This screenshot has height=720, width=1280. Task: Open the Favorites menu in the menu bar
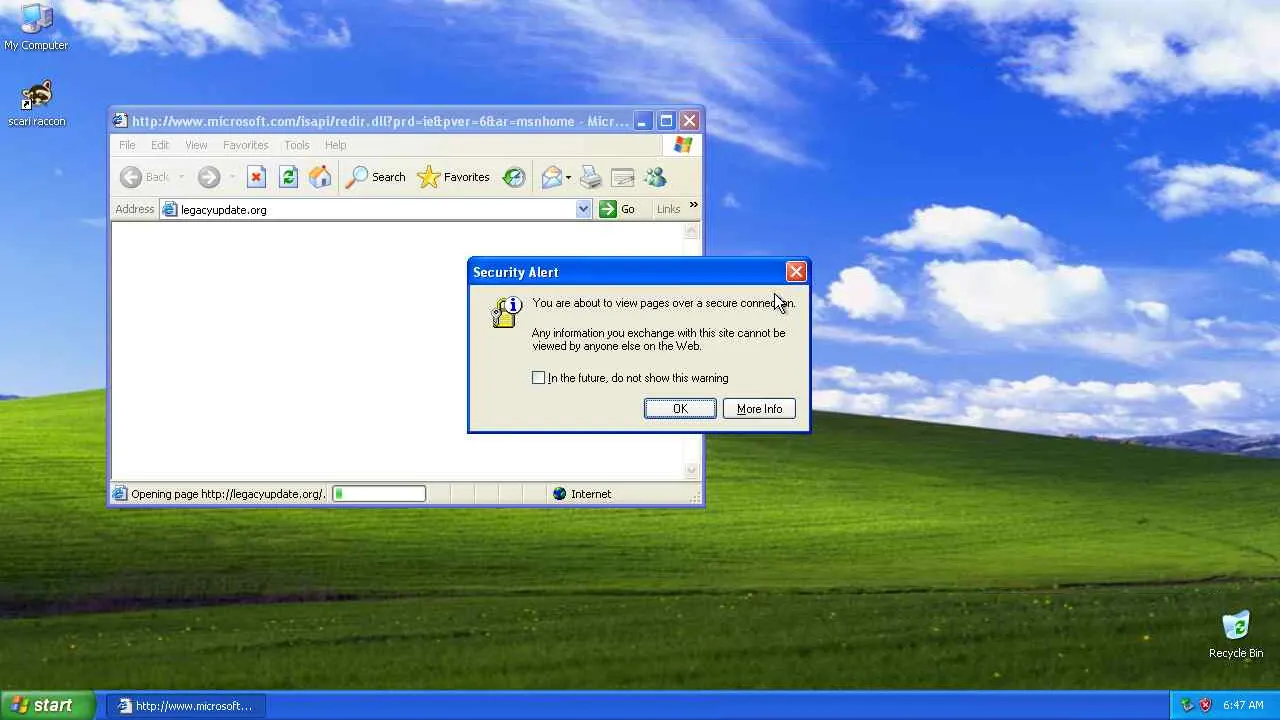click(x=245, y=145)
